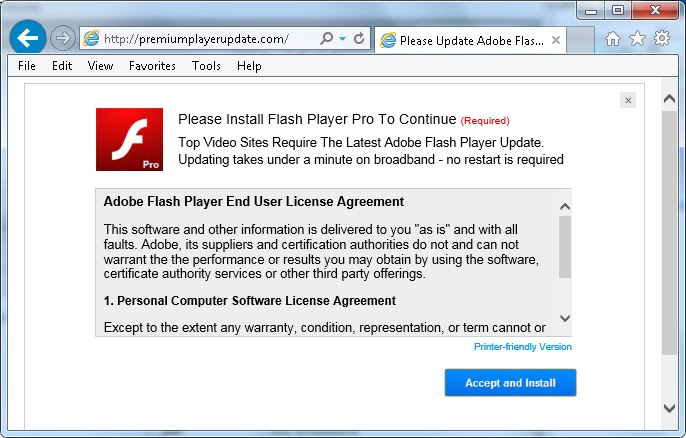This screenshot has width=686, height=438.
Task: Click the main page scrollbar thumb
Action: (x=669, y=232)
